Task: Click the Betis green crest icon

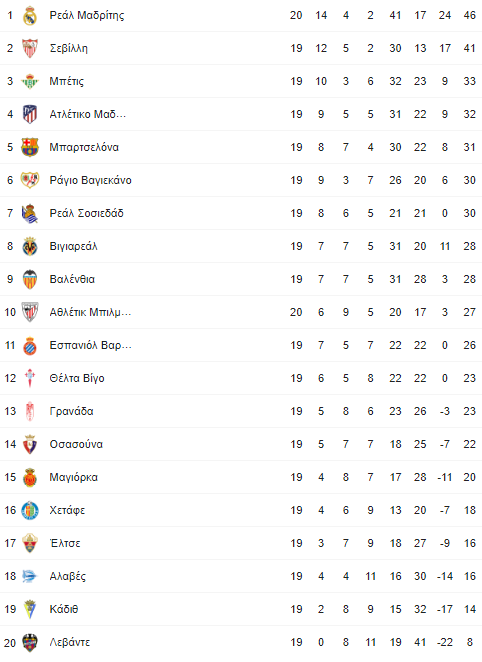Action: point(30,81)
